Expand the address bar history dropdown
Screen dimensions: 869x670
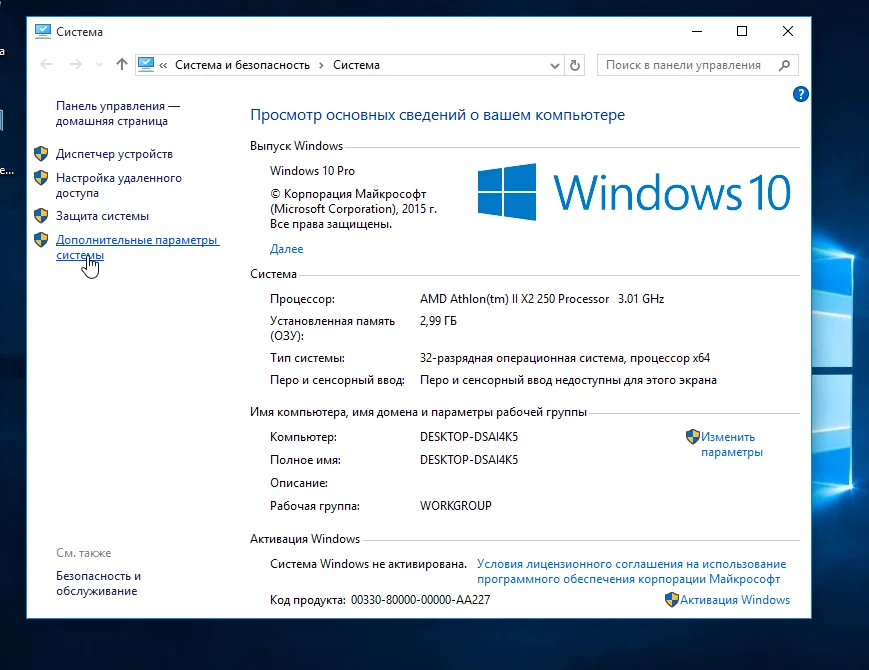(x=554, y=65)
